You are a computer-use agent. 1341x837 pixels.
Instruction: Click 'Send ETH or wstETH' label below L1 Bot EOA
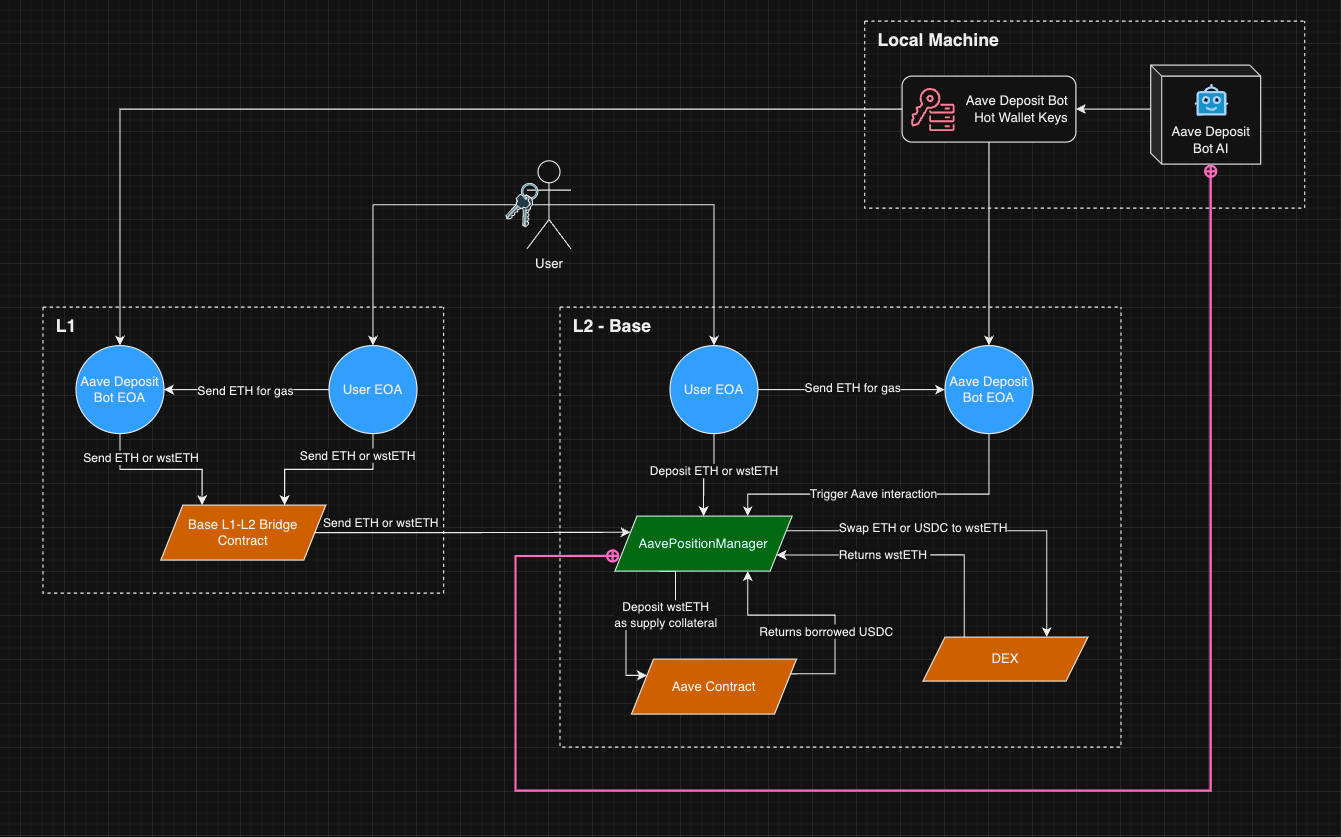(x=141, y=458)
